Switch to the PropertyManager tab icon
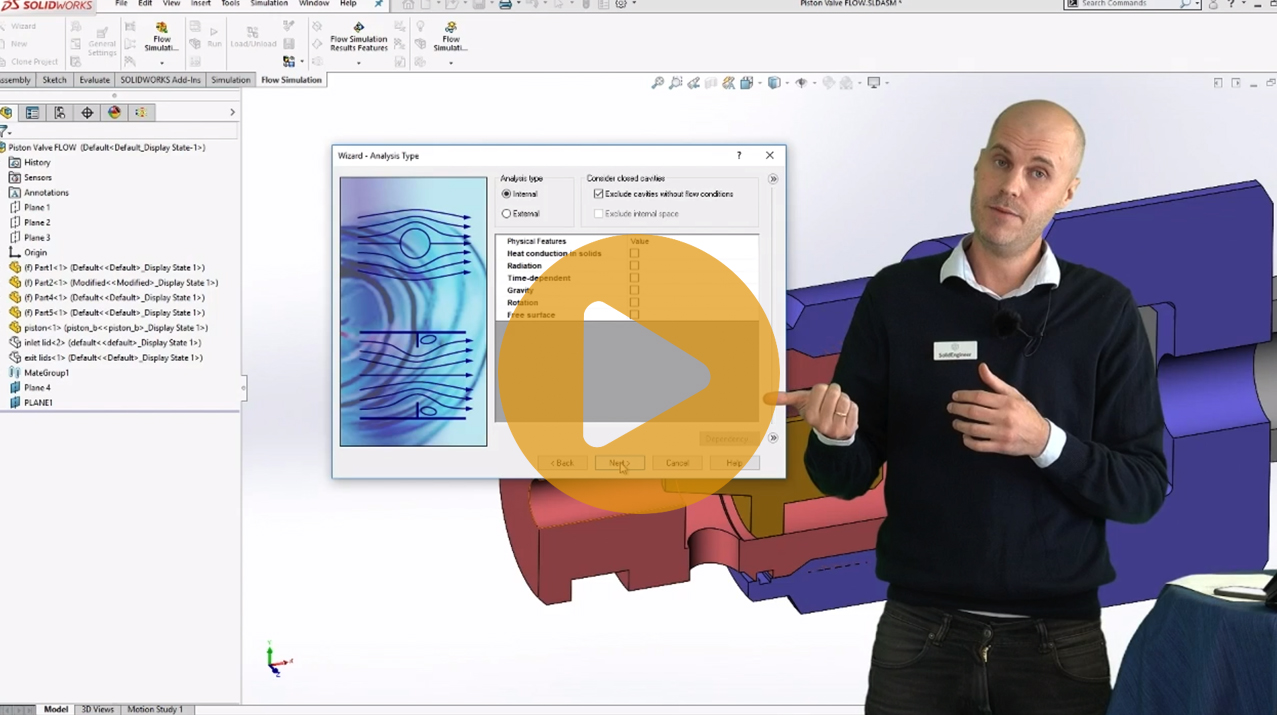Screen dimensions: 1277x715 point(33,113)
